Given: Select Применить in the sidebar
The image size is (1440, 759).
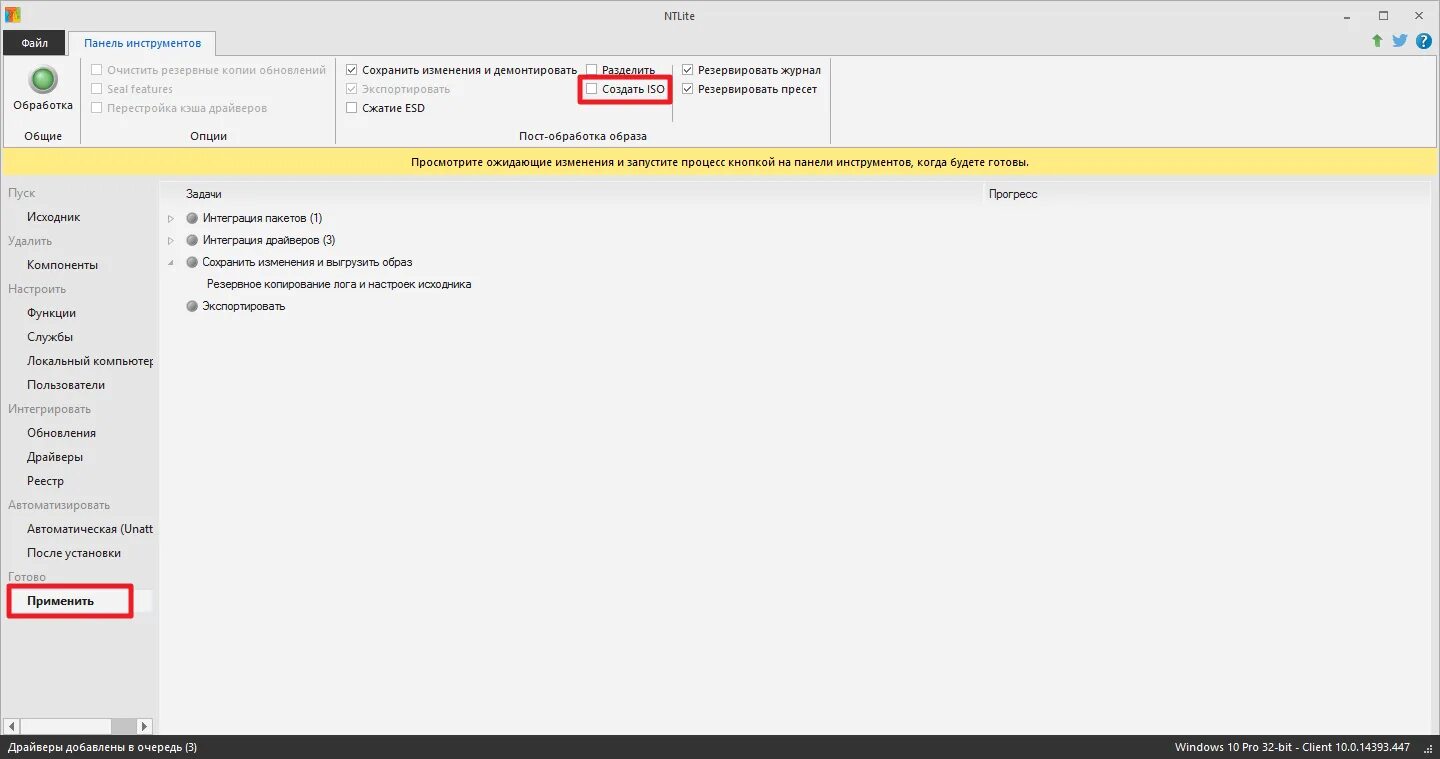Looking at the screenshot, I should pyautogui.click(x=61, y=601).
